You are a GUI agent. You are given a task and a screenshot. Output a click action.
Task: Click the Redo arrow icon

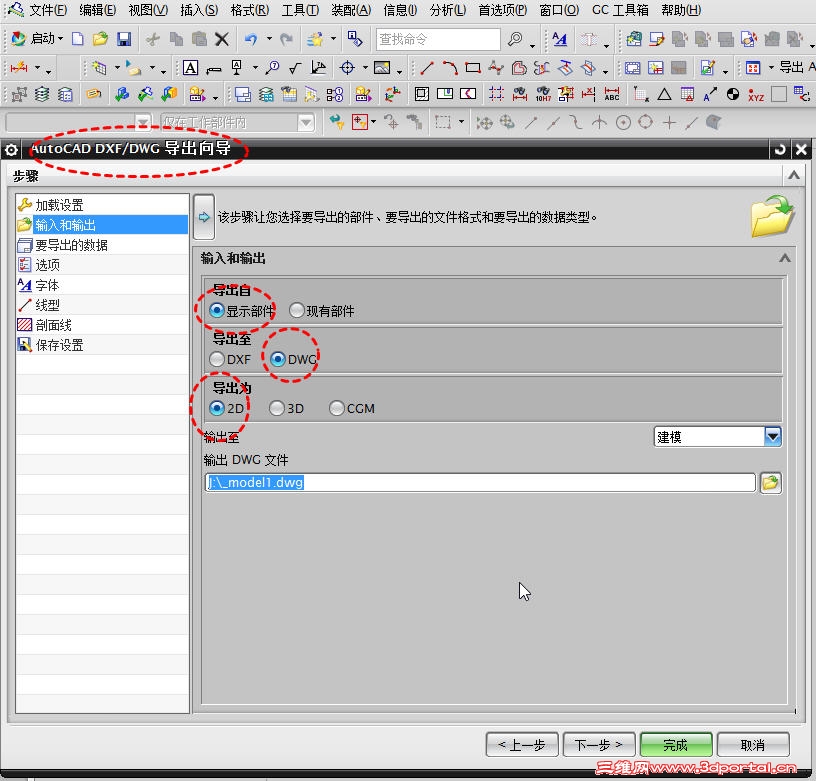pos(286,39)
